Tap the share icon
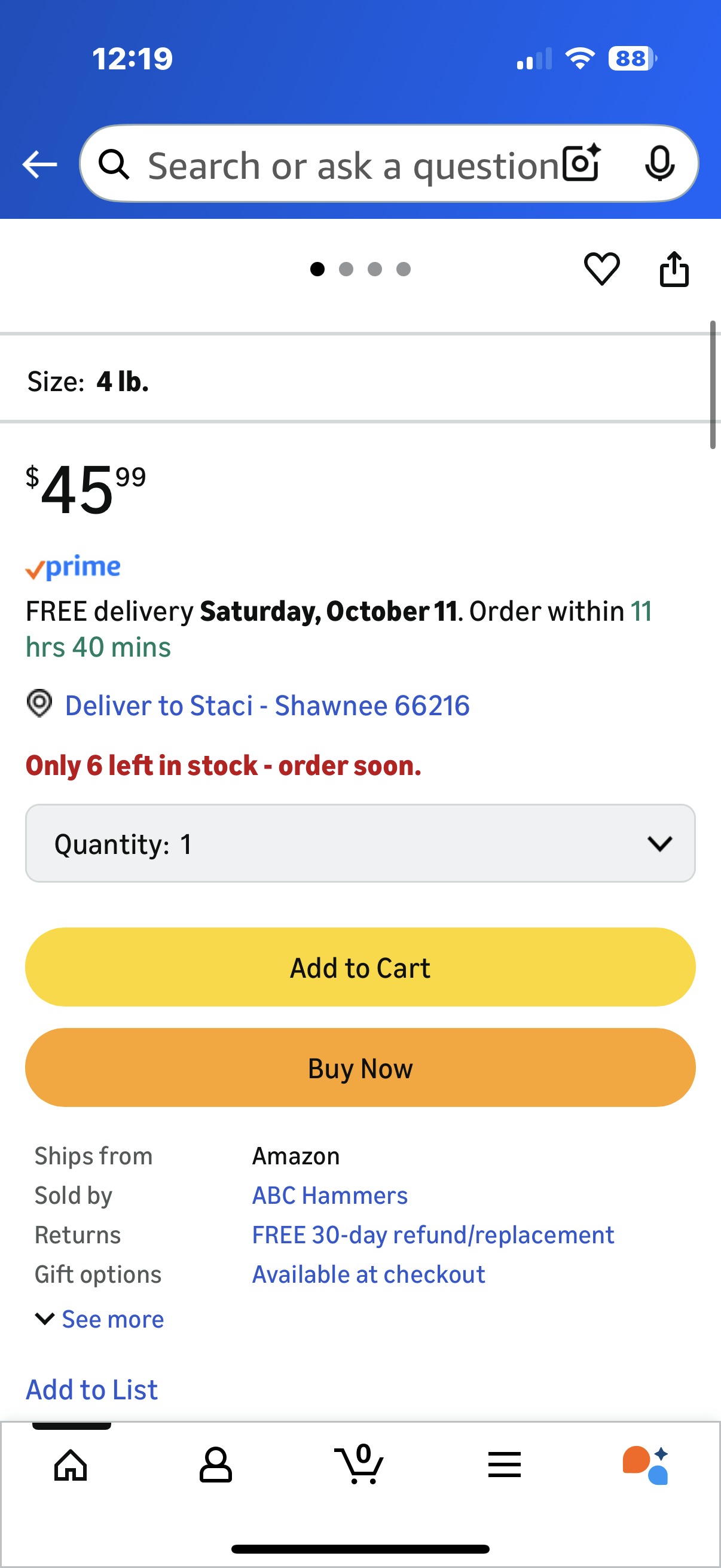This screenshot has height=1568, width=721. [674, 269]
